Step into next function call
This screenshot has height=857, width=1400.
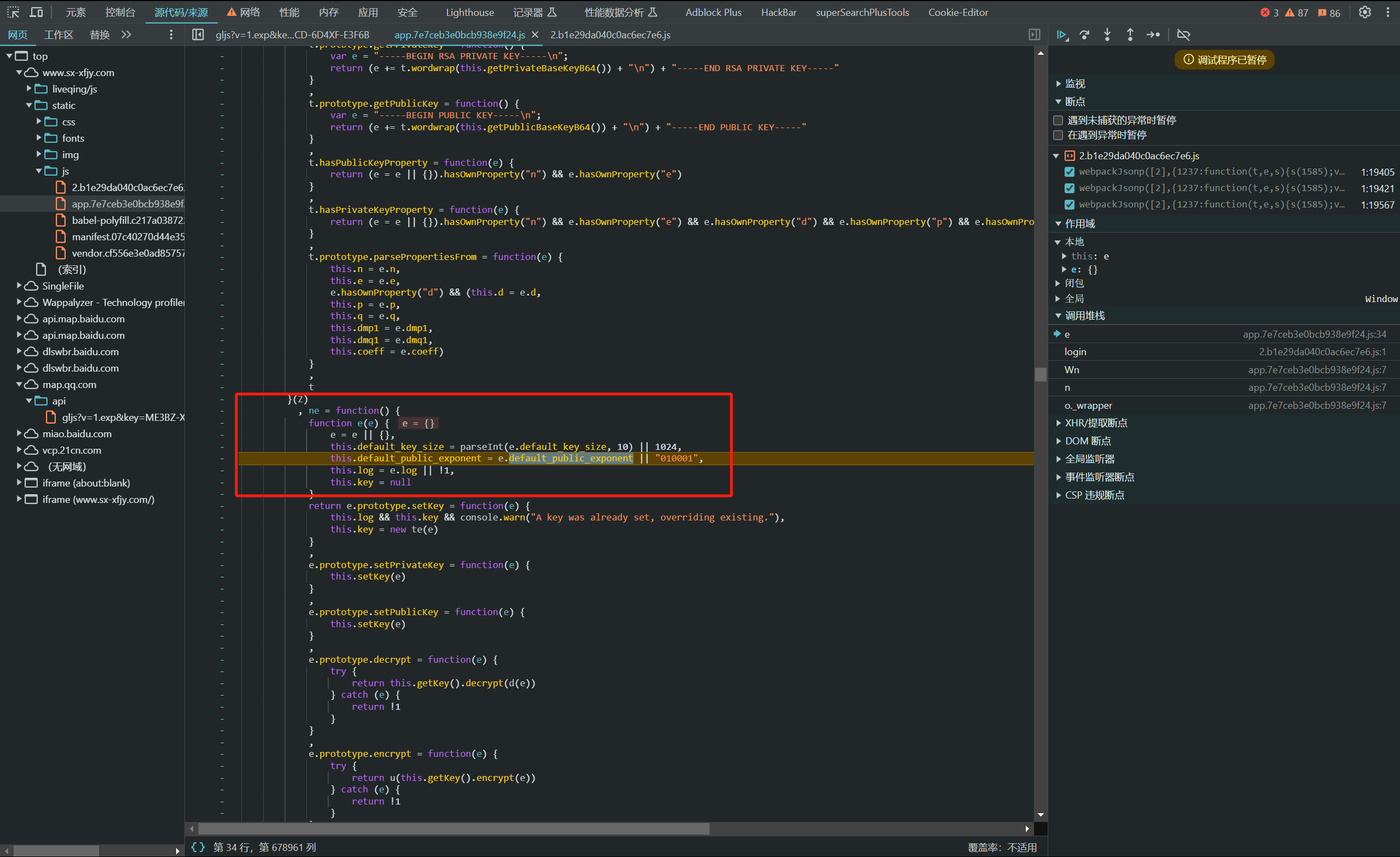click(1107, 34)
